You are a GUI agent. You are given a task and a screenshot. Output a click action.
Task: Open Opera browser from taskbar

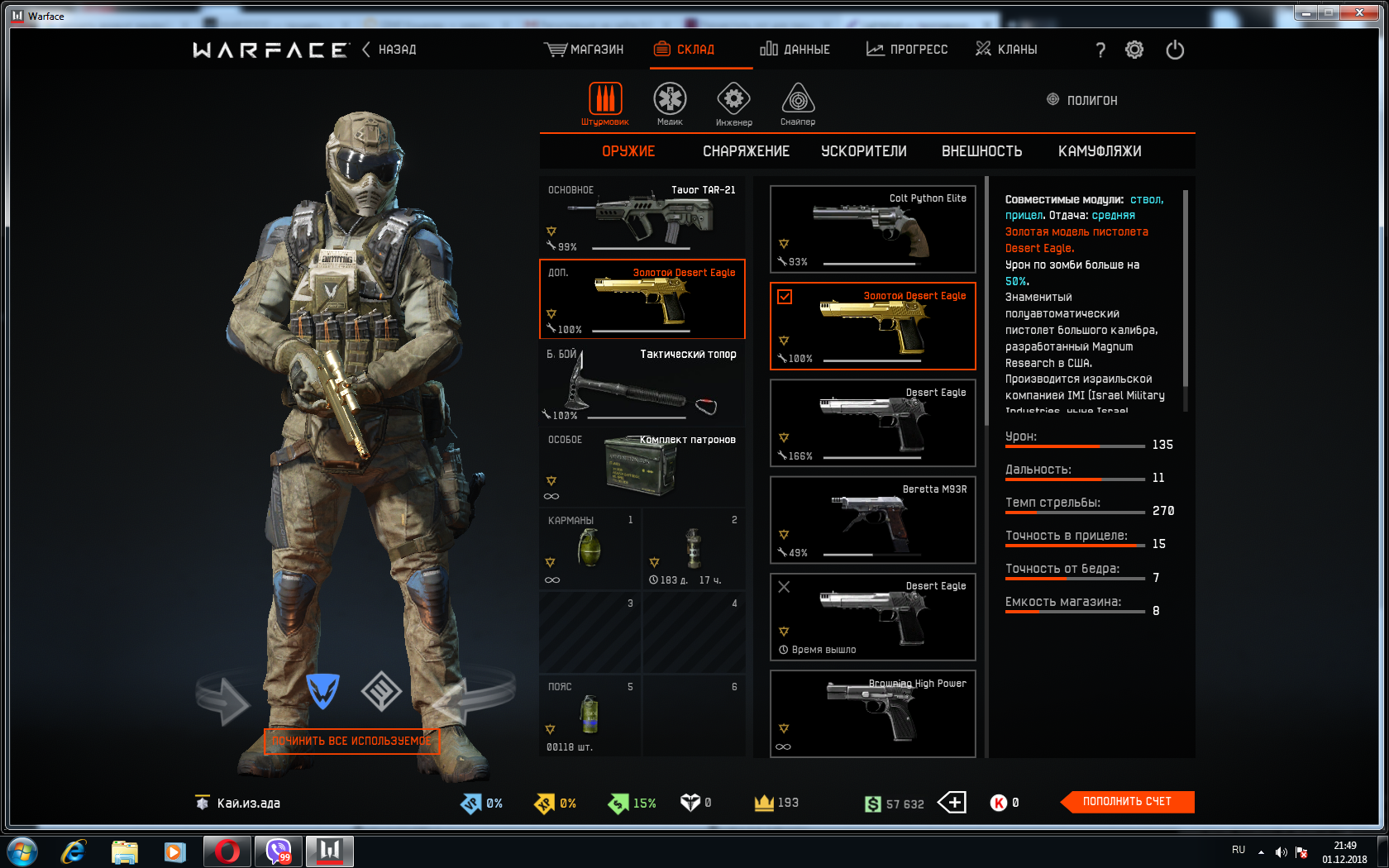(x=227, y=851)
